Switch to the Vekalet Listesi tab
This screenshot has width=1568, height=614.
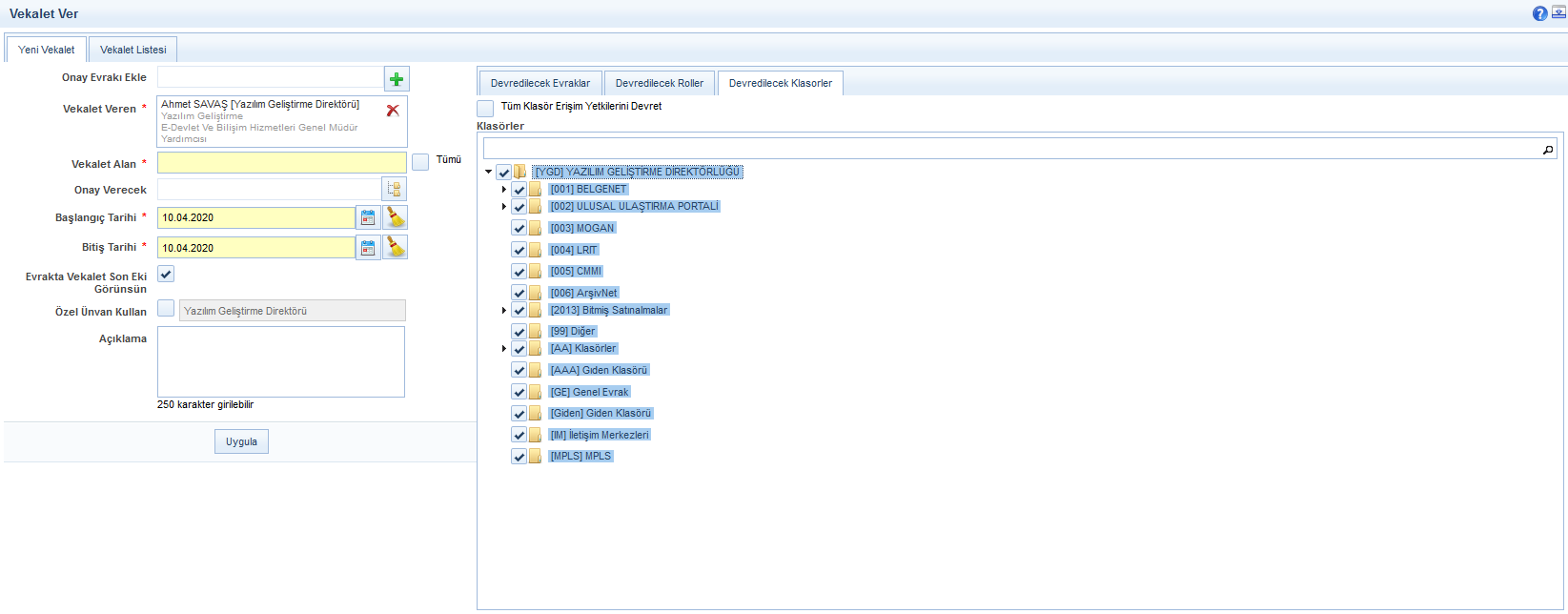(132, 50)
